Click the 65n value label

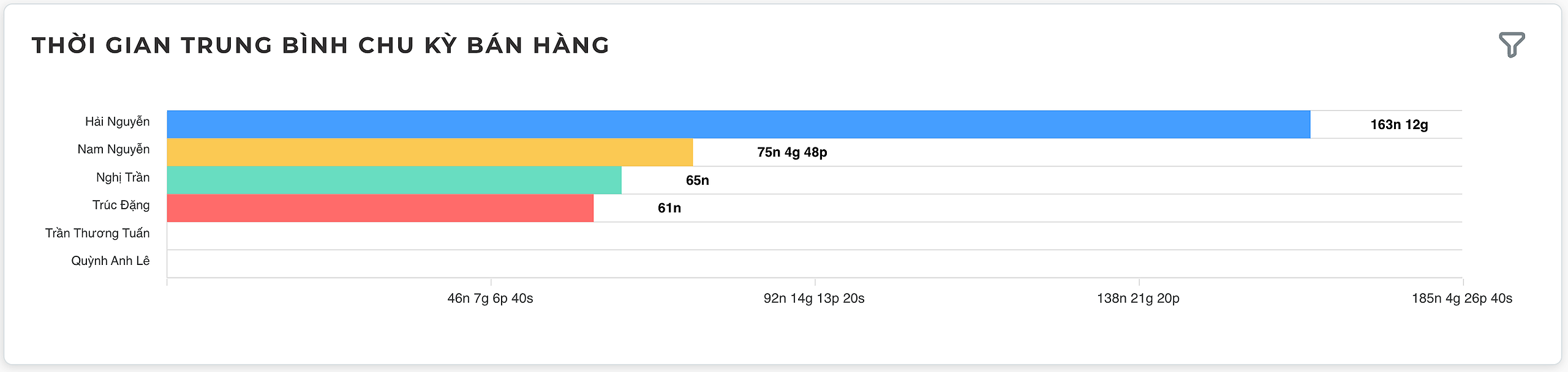click(x=697, y=180)
